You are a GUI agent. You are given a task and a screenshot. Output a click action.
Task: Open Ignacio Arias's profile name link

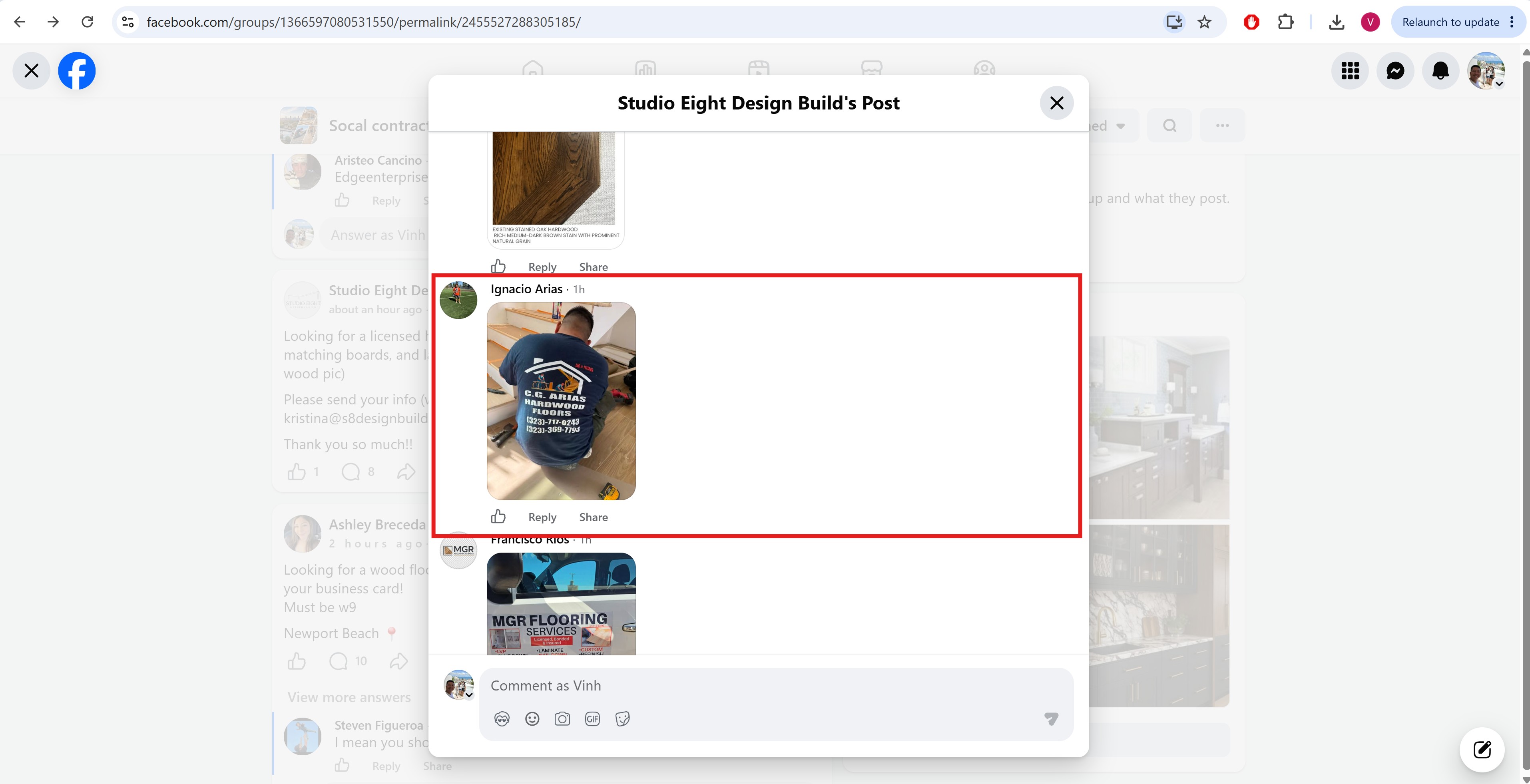click(526, 289)
